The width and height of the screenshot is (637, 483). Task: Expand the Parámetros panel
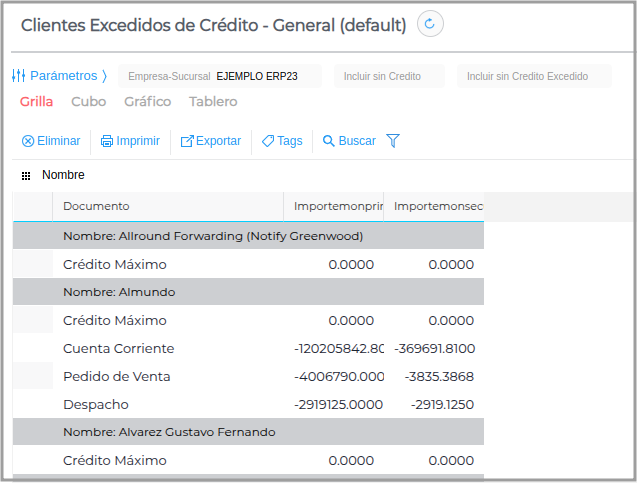tap(64, 76)
